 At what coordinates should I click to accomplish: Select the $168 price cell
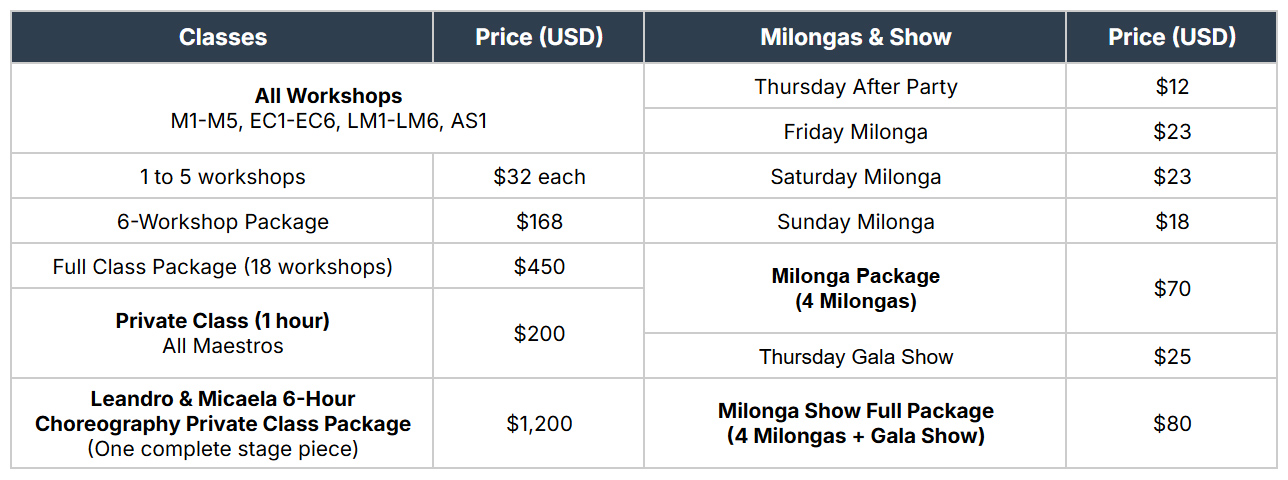[539, 222]
